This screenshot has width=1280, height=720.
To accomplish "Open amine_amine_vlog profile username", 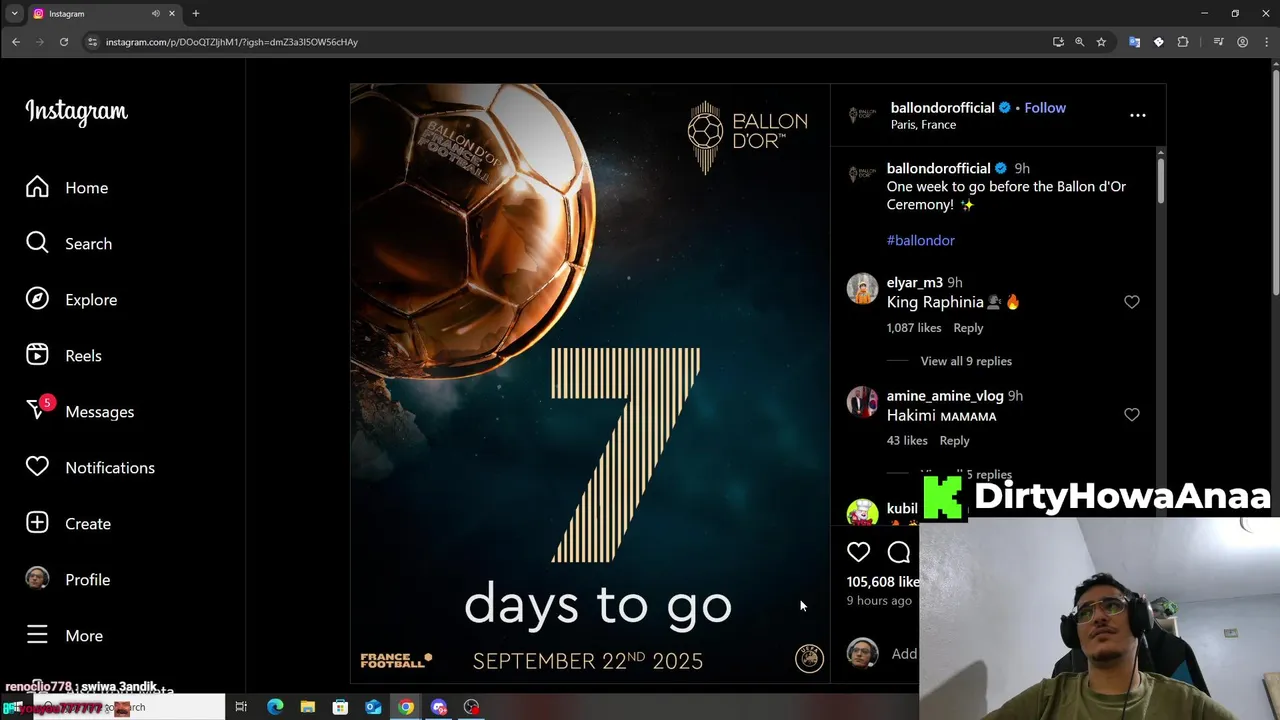I will 945,396.
